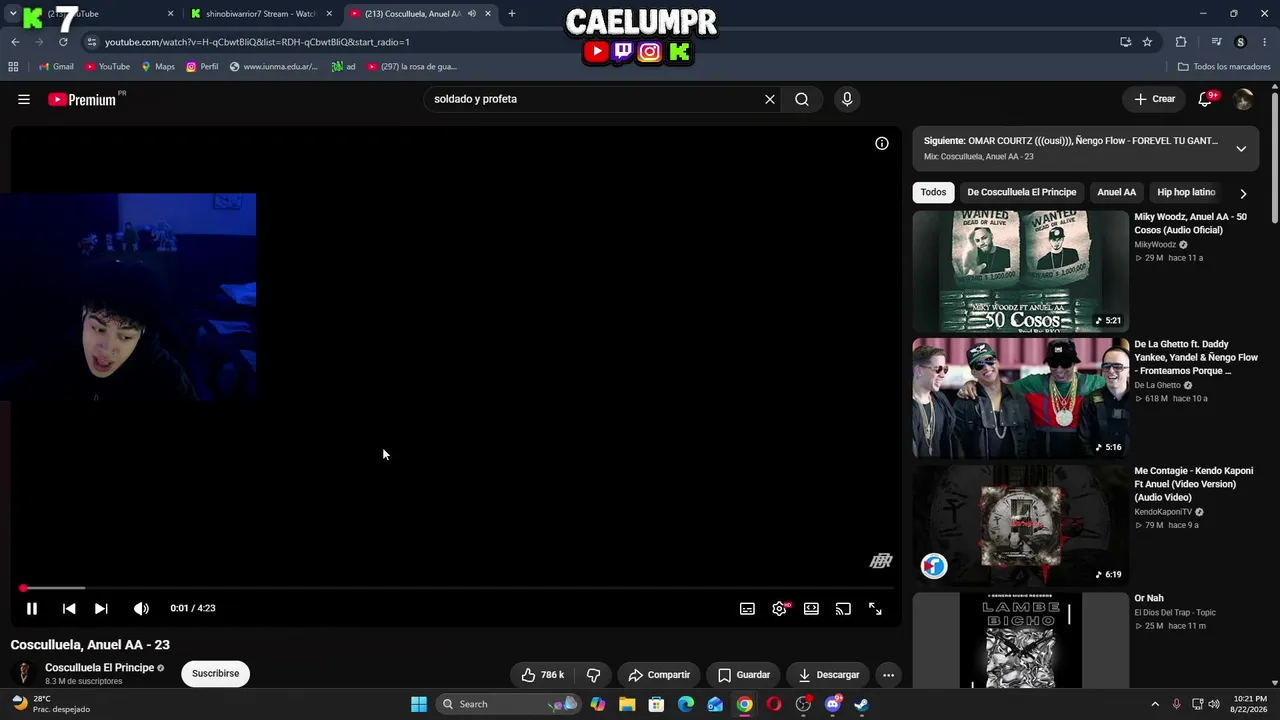
Task: Filter by Anuel AA chip
Action: point(1117,192)
